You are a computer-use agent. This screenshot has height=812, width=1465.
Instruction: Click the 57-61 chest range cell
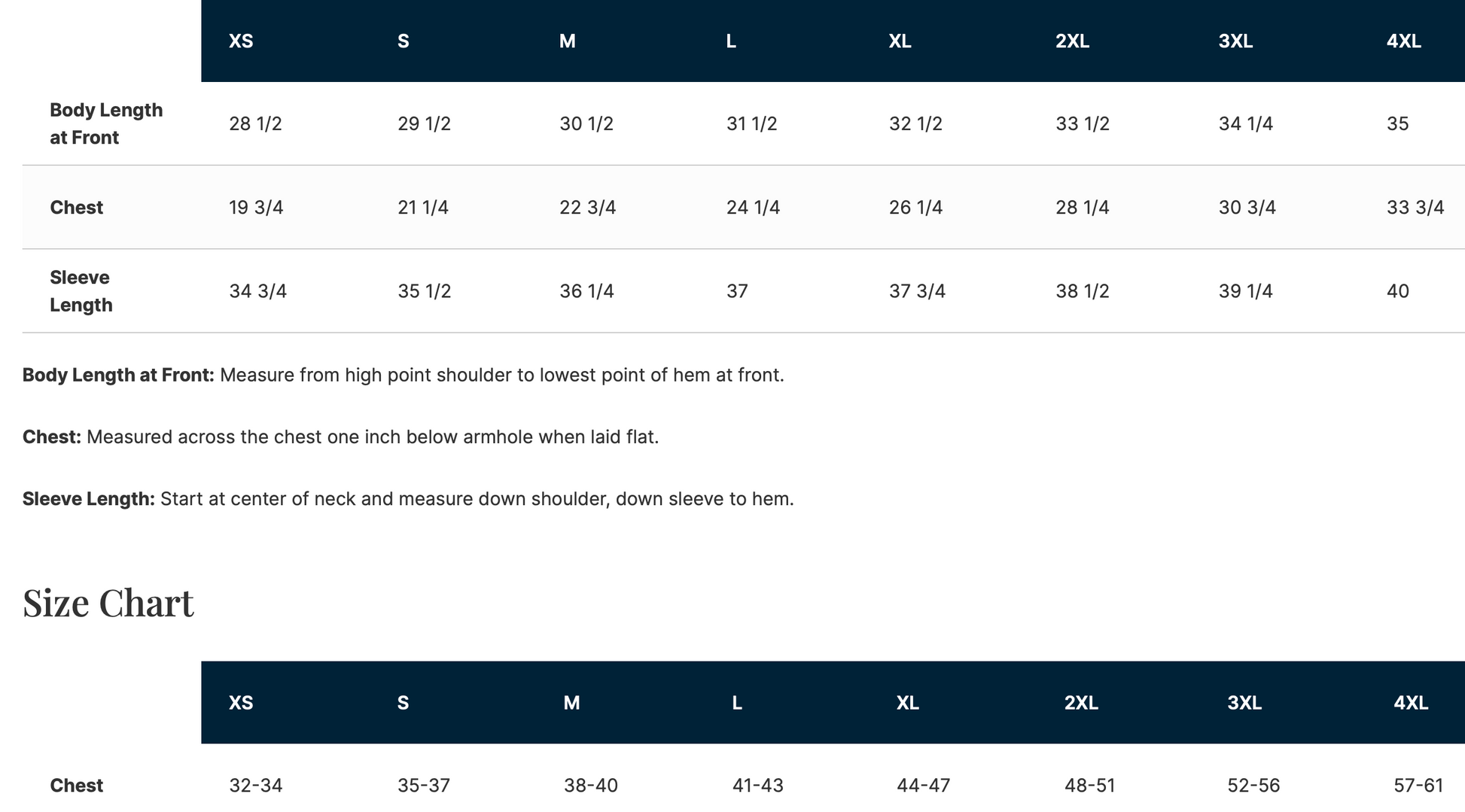point(1418,786)
